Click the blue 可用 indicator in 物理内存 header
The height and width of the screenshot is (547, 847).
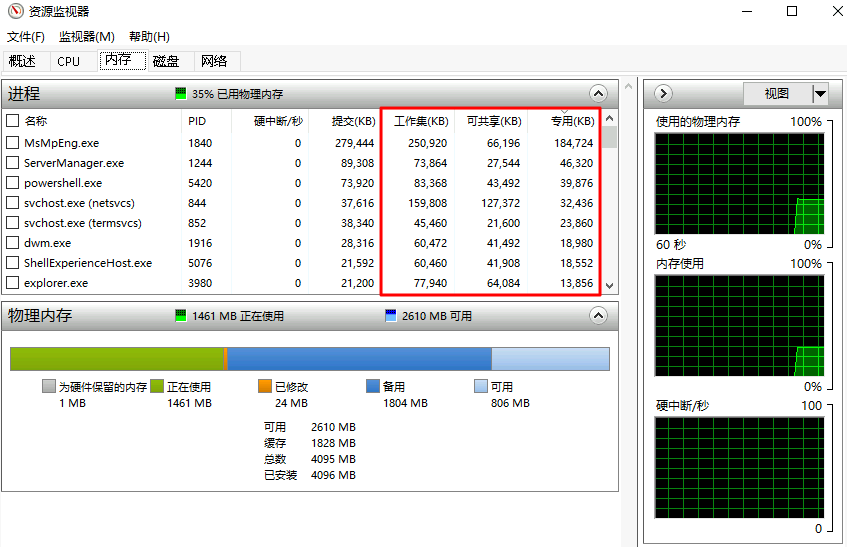391,315
